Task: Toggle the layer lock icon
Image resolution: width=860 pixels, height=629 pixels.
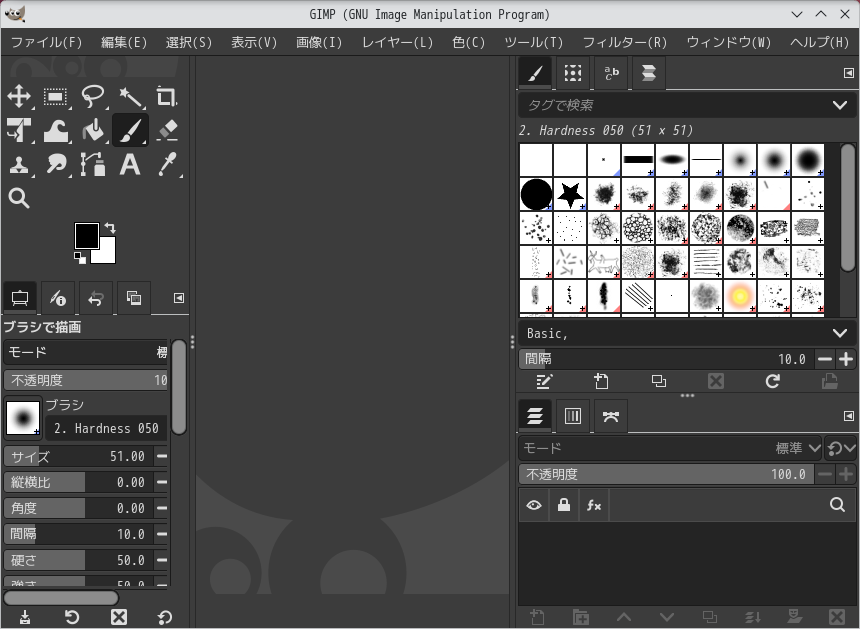Action: coord(564,506)
